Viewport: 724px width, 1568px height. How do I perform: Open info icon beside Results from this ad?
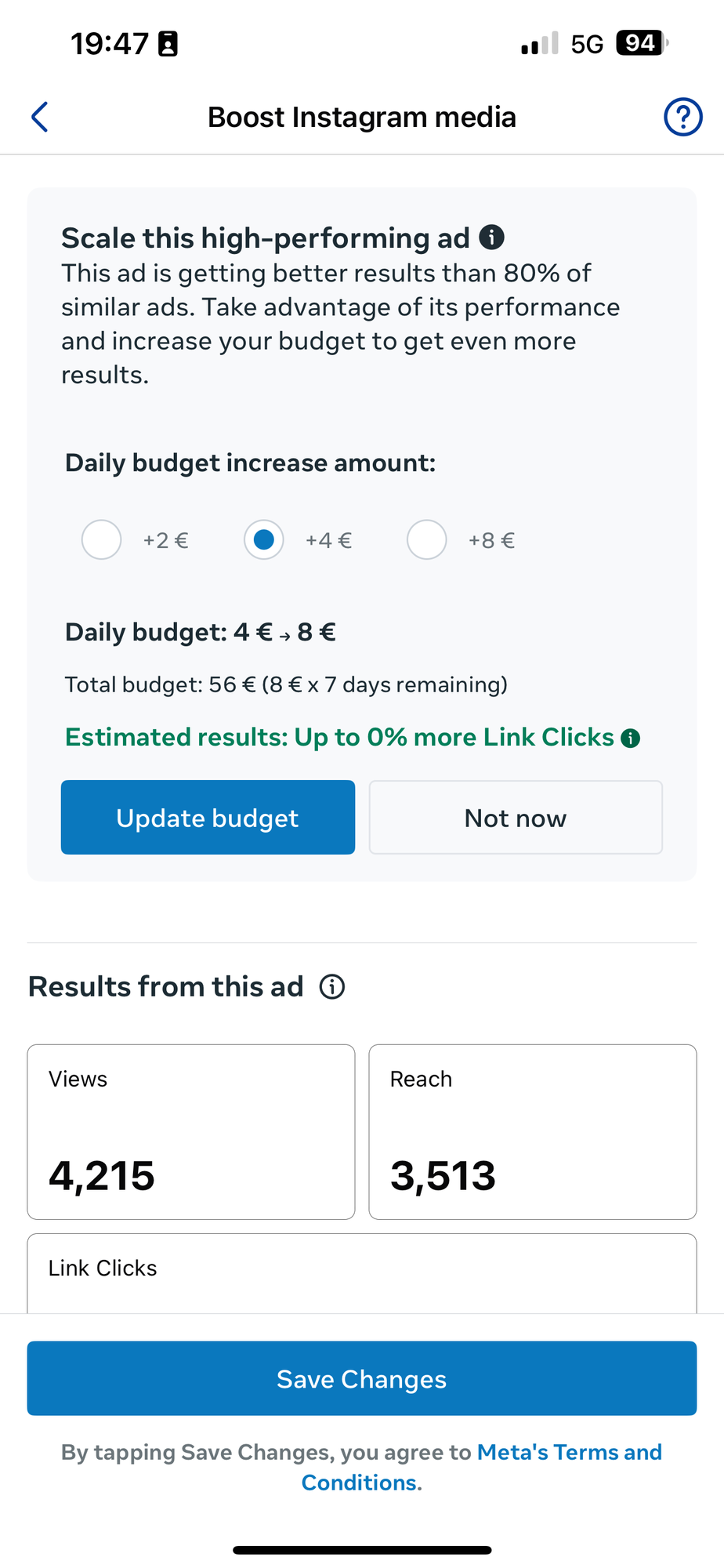point(332,986)
